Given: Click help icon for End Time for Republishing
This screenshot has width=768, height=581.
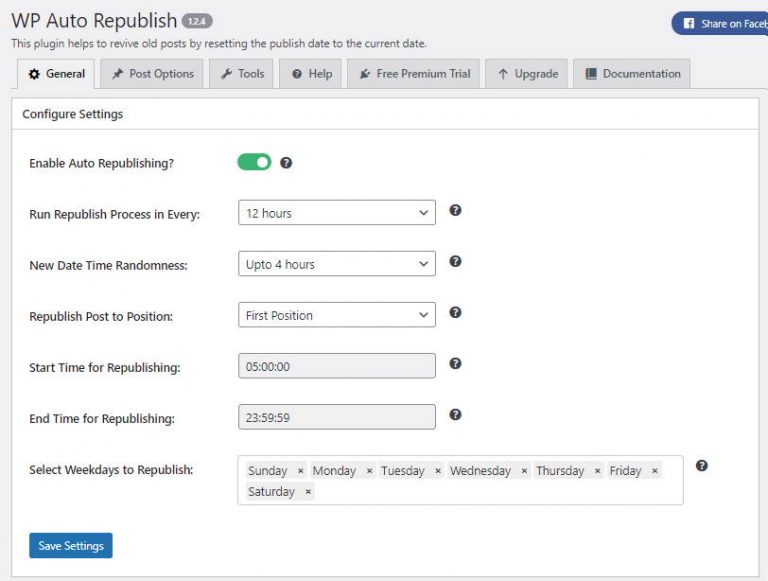Looking at the screenshot, I should [x=455, y=414].
